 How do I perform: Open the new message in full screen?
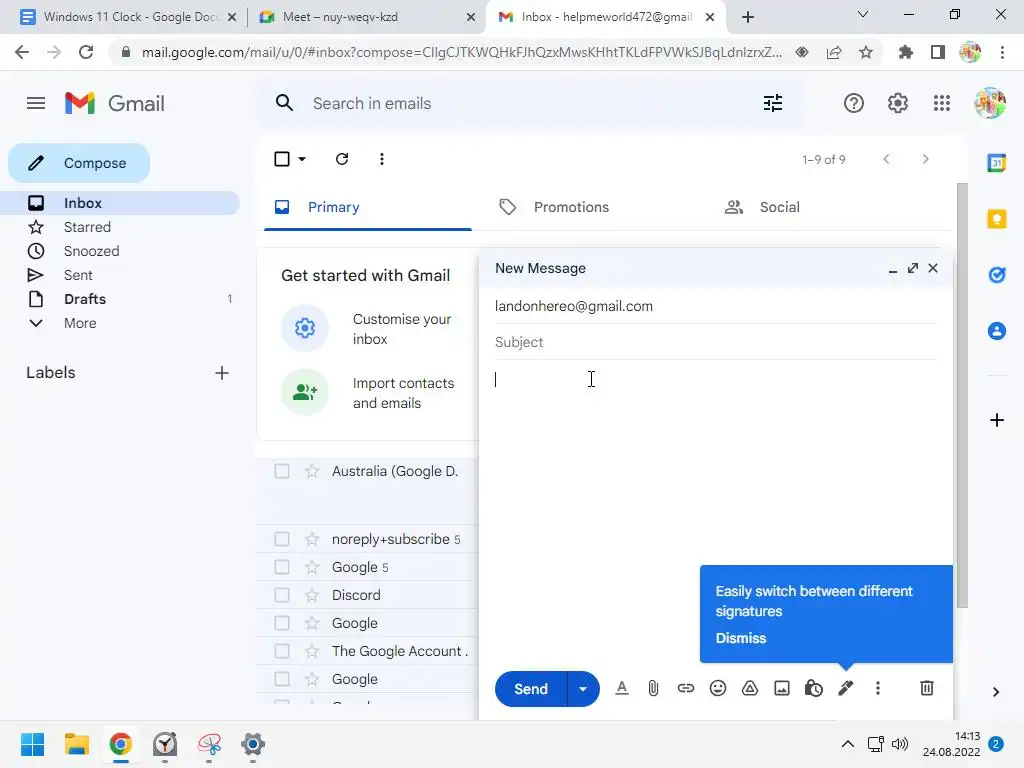(913, 268)
